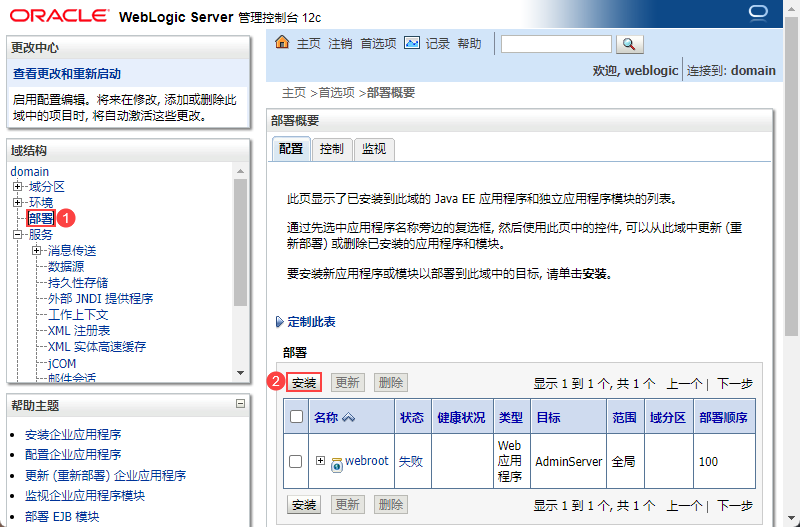Click the 失败 status link
This screenshot has height=527, width=800.
click(411, 462)
